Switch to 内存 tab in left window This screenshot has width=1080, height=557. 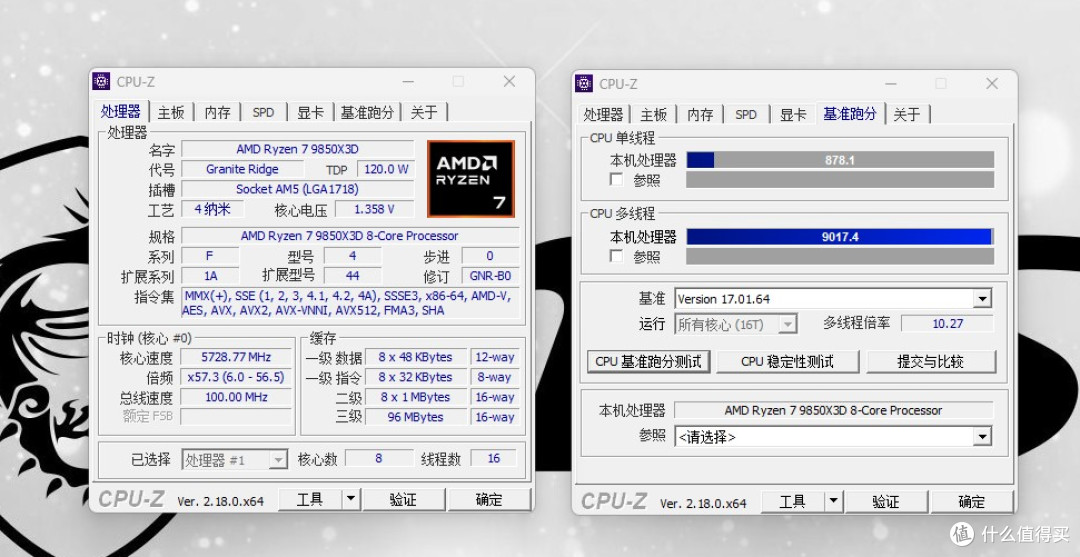click(218, 112)
